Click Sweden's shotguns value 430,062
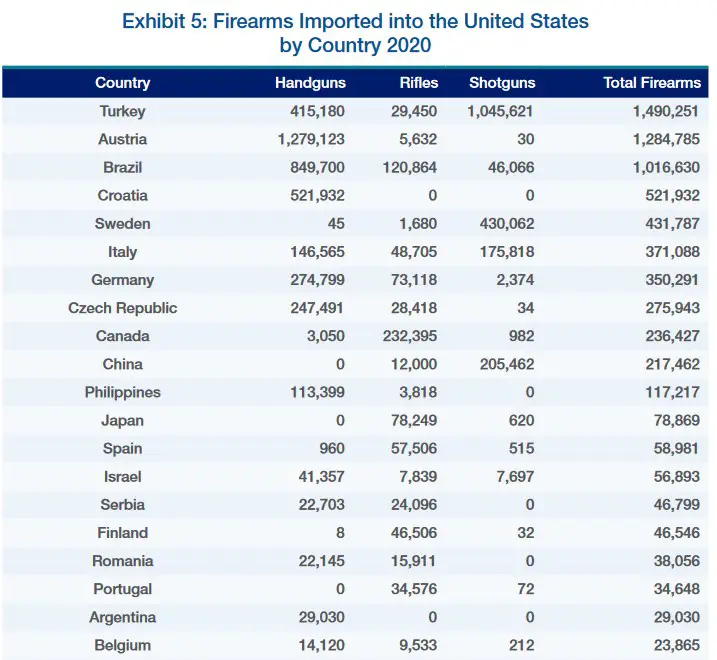717x660 pixels. pyautogui.click(x=507, y=224)
